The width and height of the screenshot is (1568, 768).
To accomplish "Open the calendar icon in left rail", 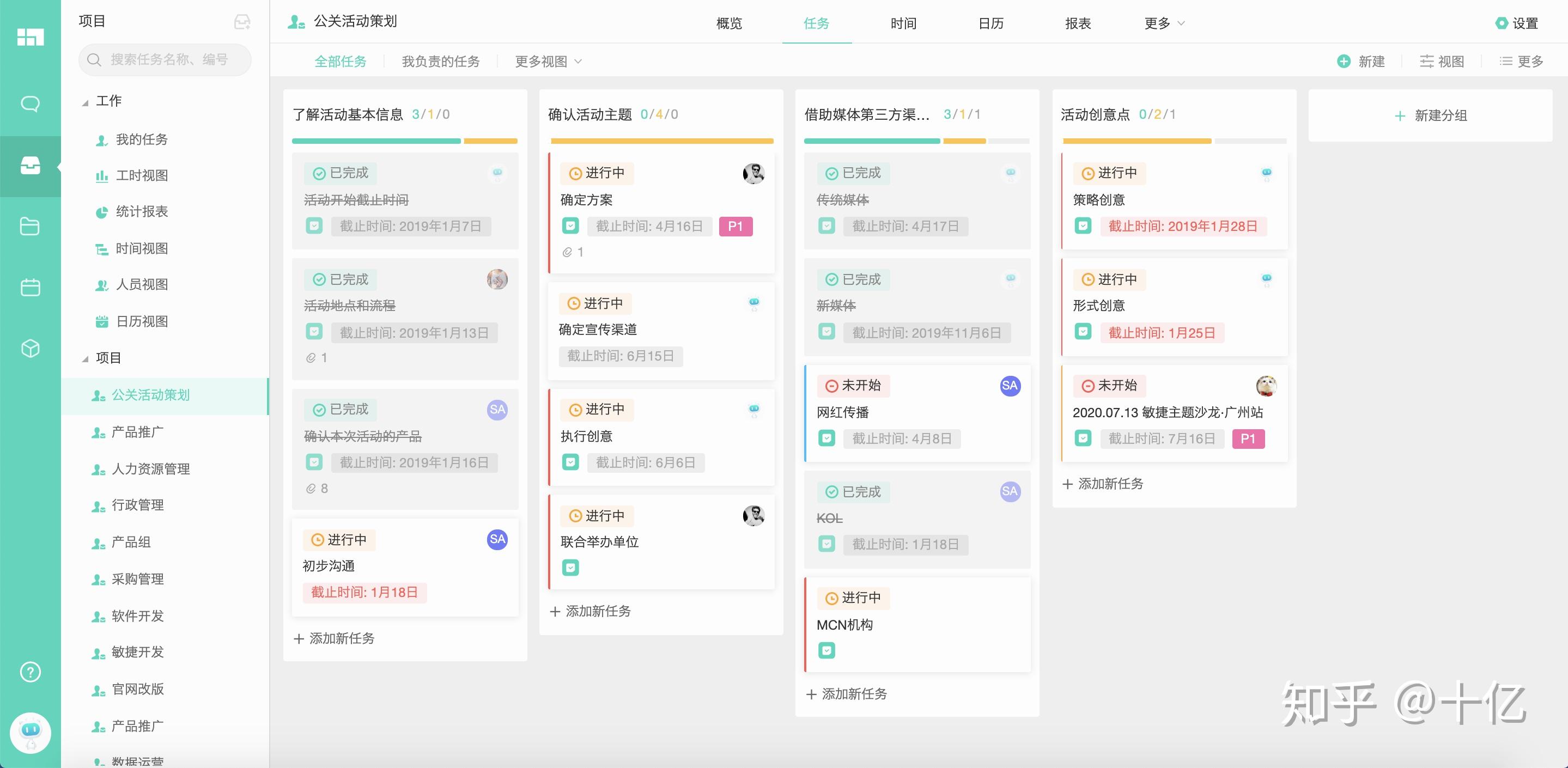I will tap(30, 287).
